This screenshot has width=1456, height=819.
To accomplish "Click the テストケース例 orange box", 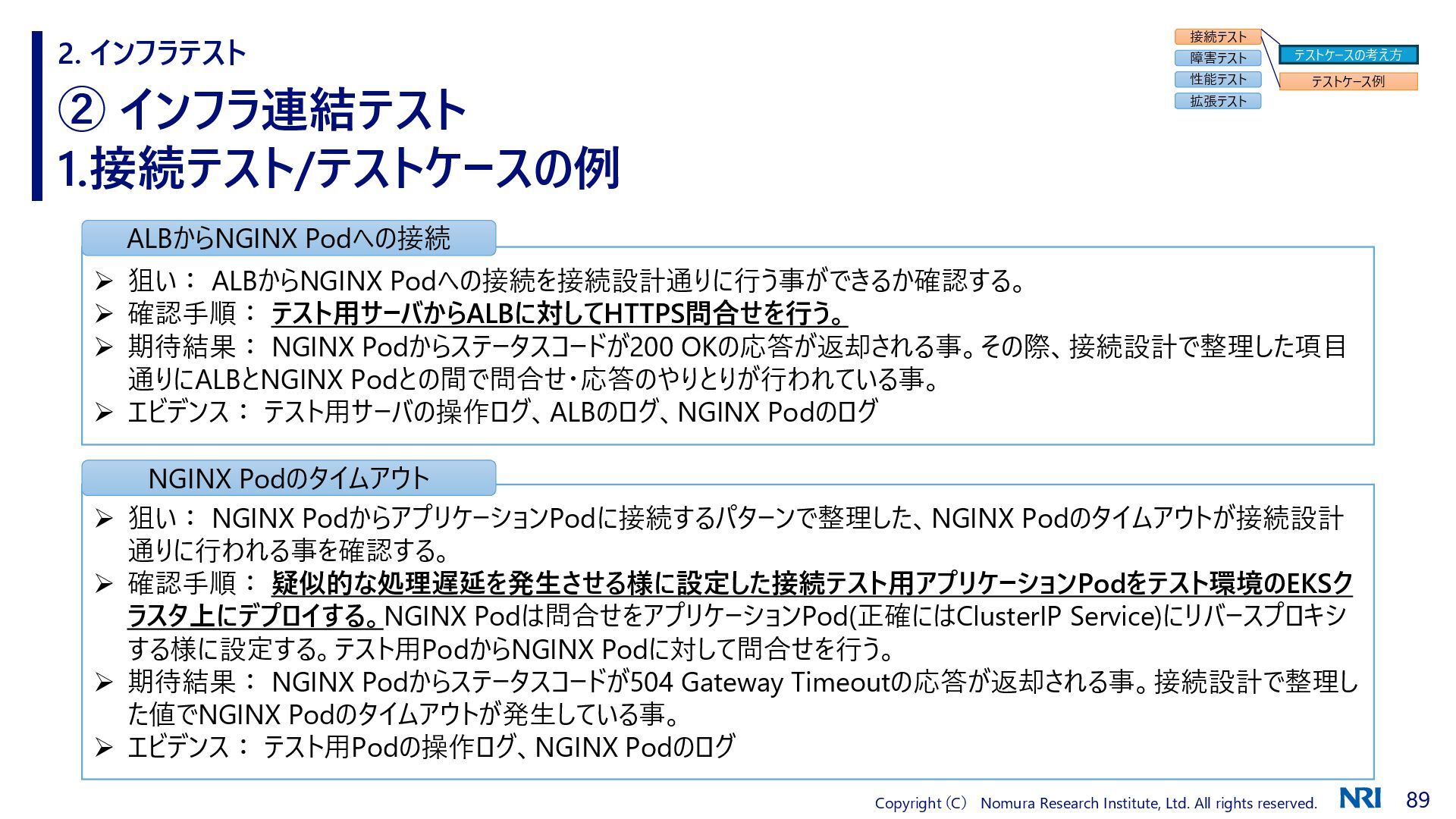I will (1348, 81).
